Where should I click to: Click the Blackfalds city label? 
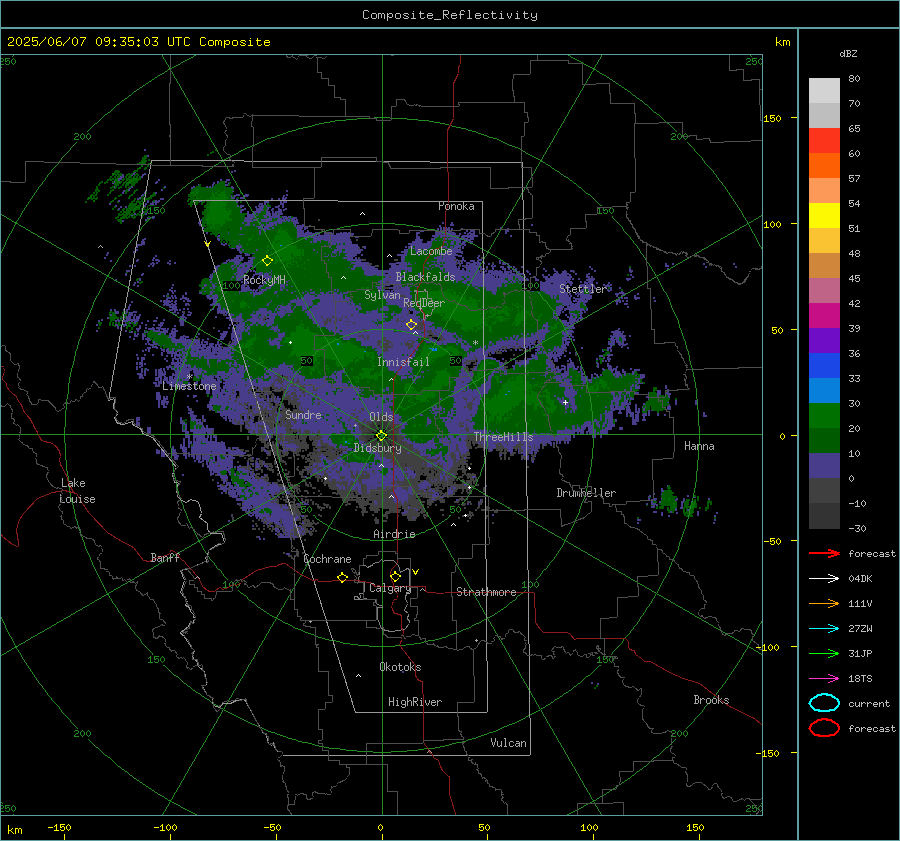coord(425,277)
